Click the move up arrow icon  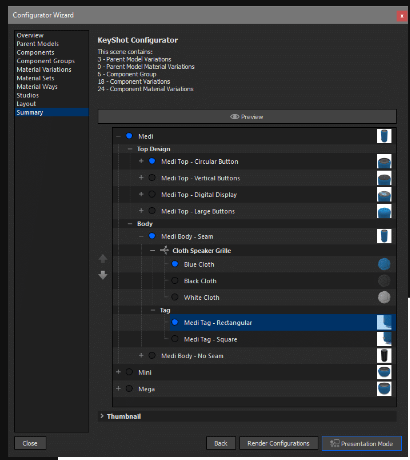click(x=103, y=259)
